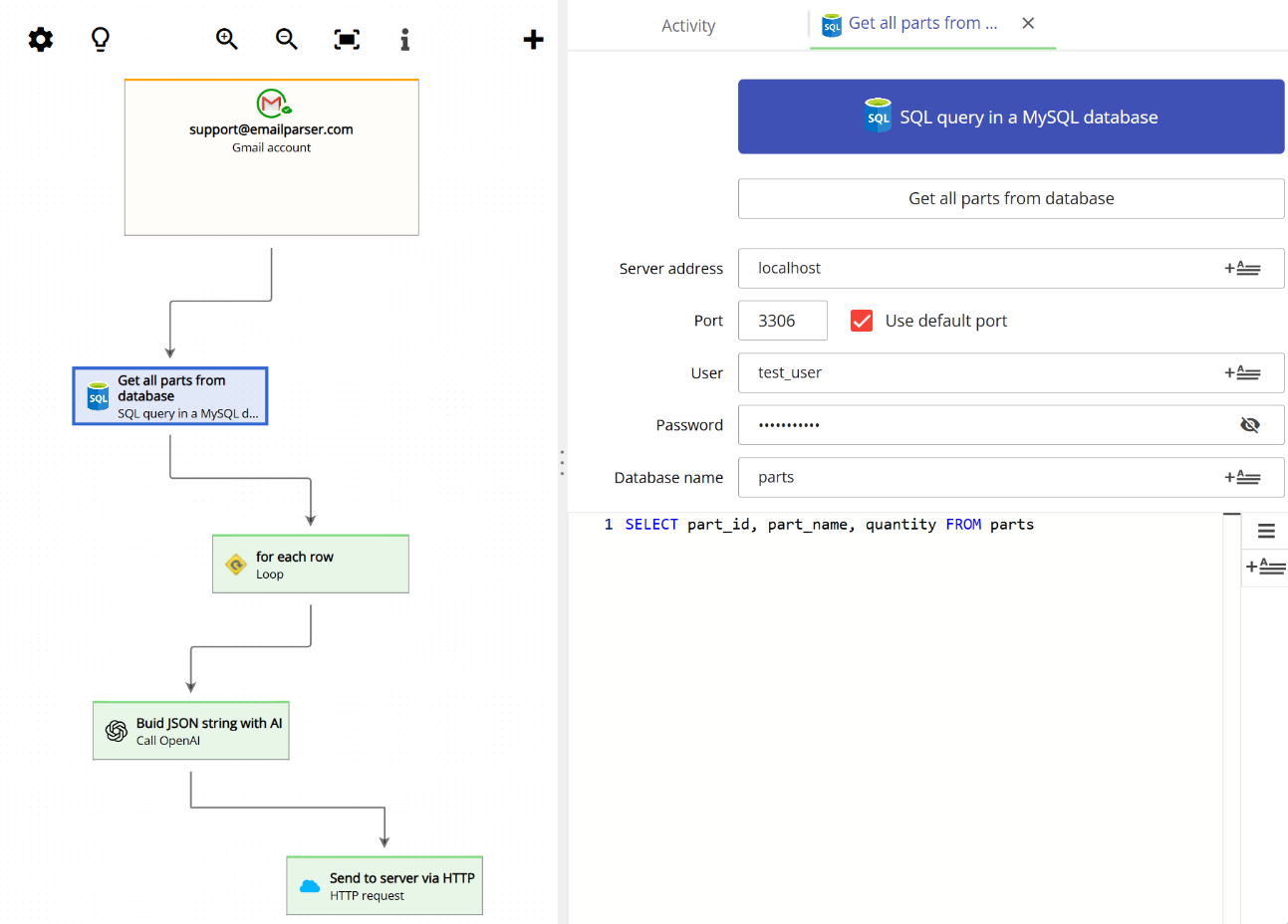Switch to the Activity tab
The image size is (1288, 924).
coord(687,25)
